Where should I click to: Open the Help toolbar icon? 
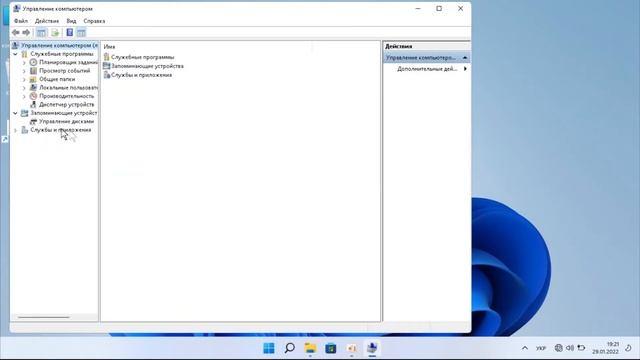(70, 32)
